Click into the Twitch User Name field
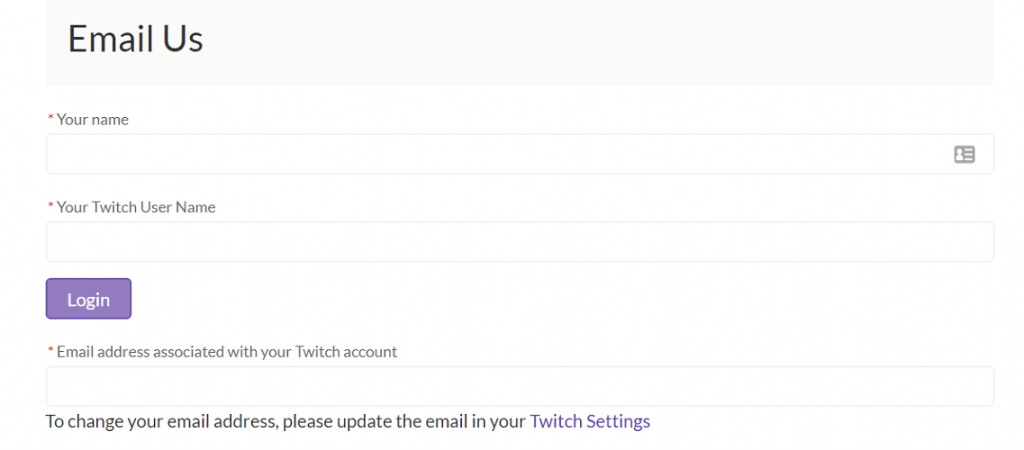Image resolution: width=1024 pixels, height=450 pixels. (520, 242)
